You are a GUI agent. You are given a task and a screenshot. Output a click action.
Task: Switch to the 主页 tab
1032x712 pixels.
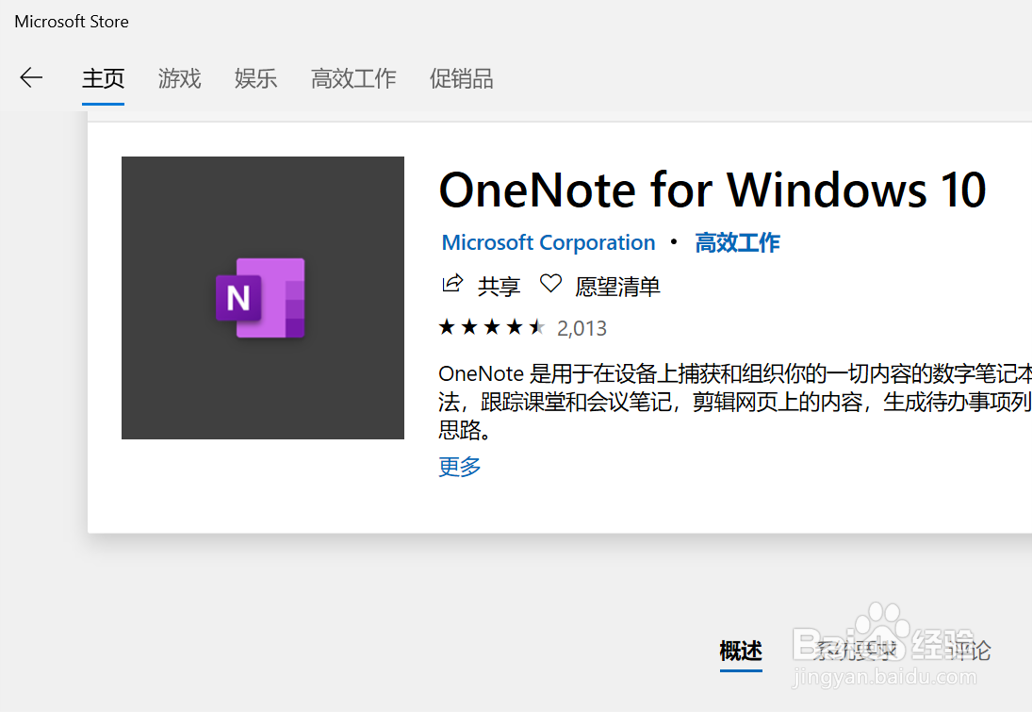pos(103,79)
